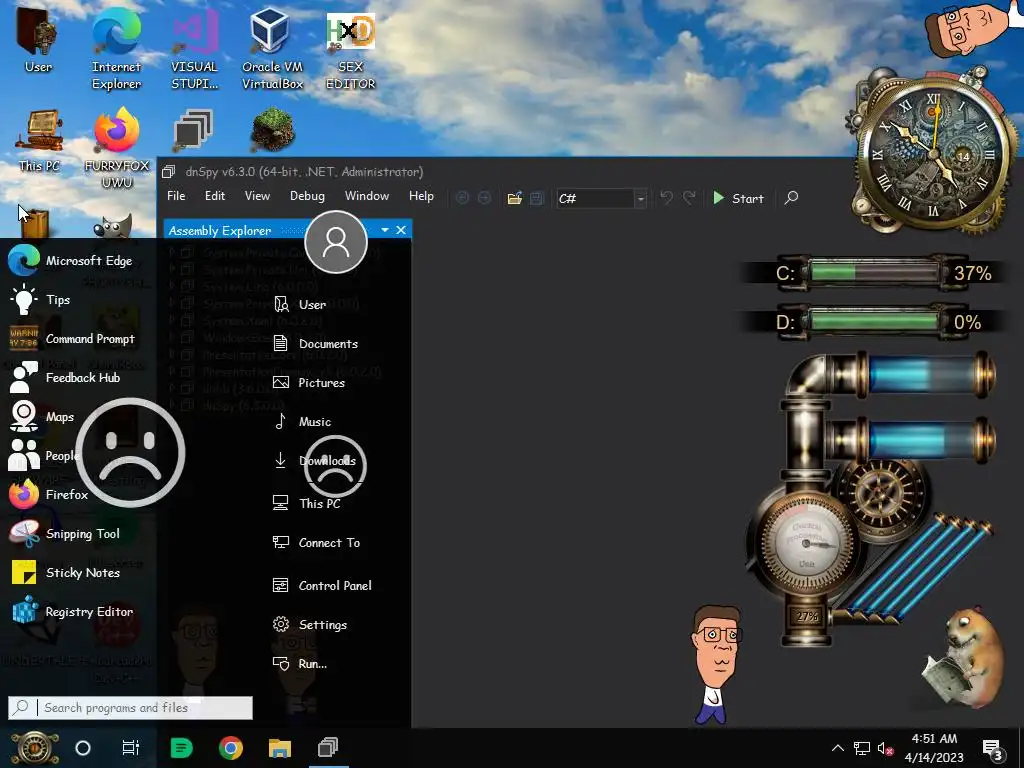The width and height of the screenshot is (1024, 768).
Task: Open the Music folder
Action: coord(302,422)
